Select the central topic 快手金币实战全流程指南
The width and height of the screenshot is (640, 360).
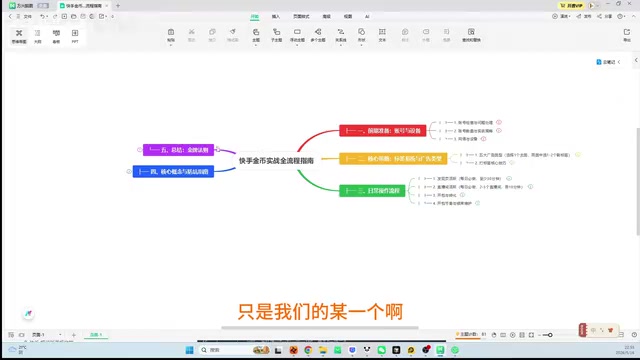point(276,161)
